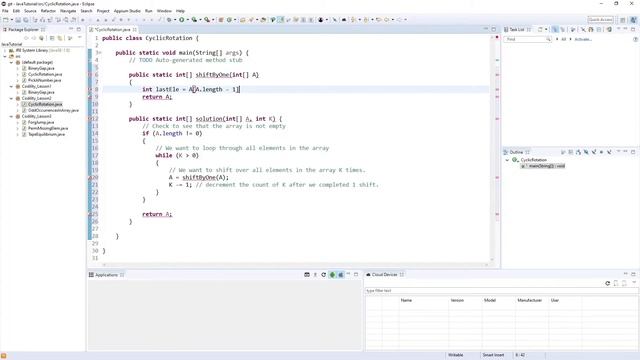Collapse the Codility_Lesson1 package
The width and height of the screenshot is (640, 360).
(x=11, y=87)
